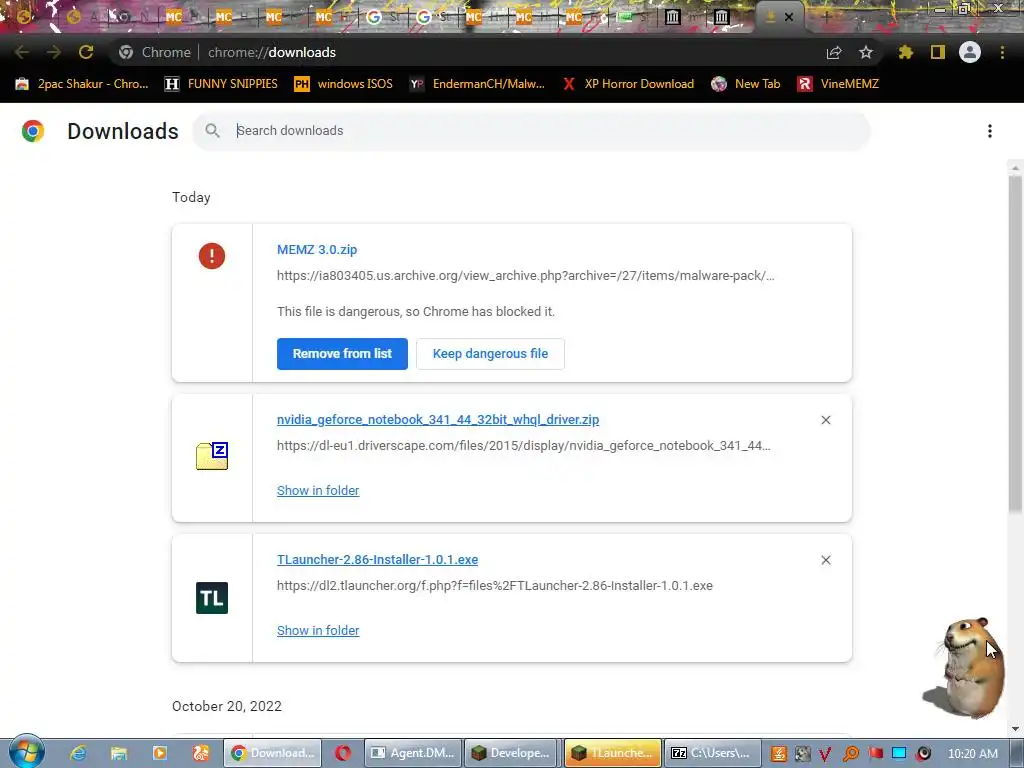Open the New Tab bookmark
The image size is (1024, 768).
pos(746,84)
